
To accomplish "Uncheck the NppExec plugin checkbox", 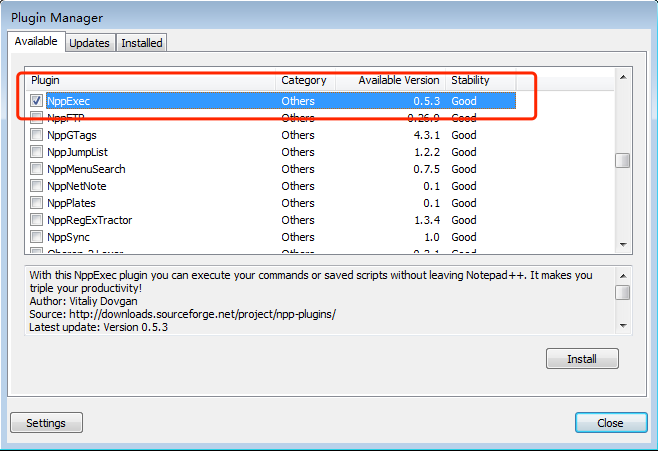I will (x=37, y=101).
